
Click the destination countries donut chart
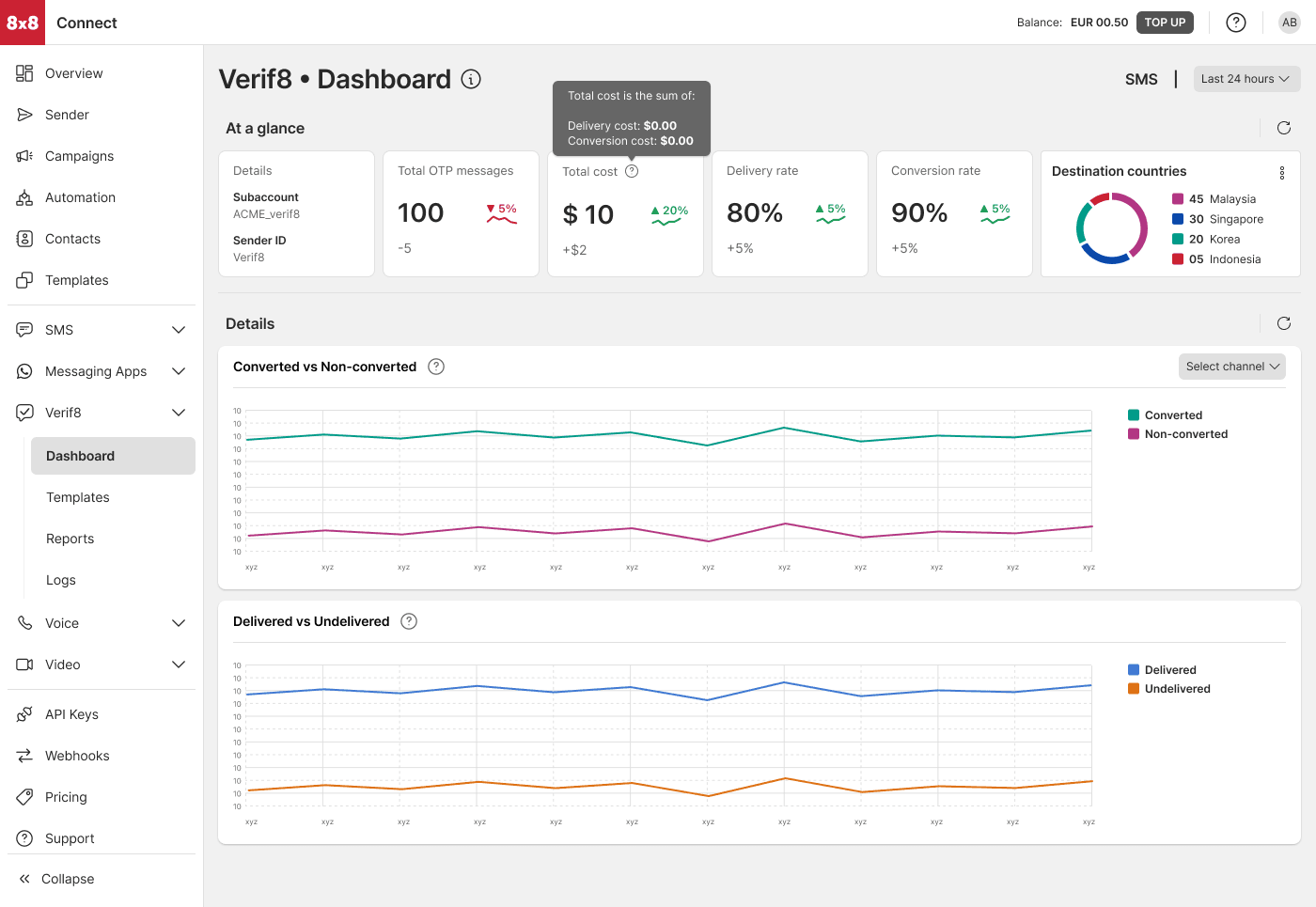[x=1112, y=228]
